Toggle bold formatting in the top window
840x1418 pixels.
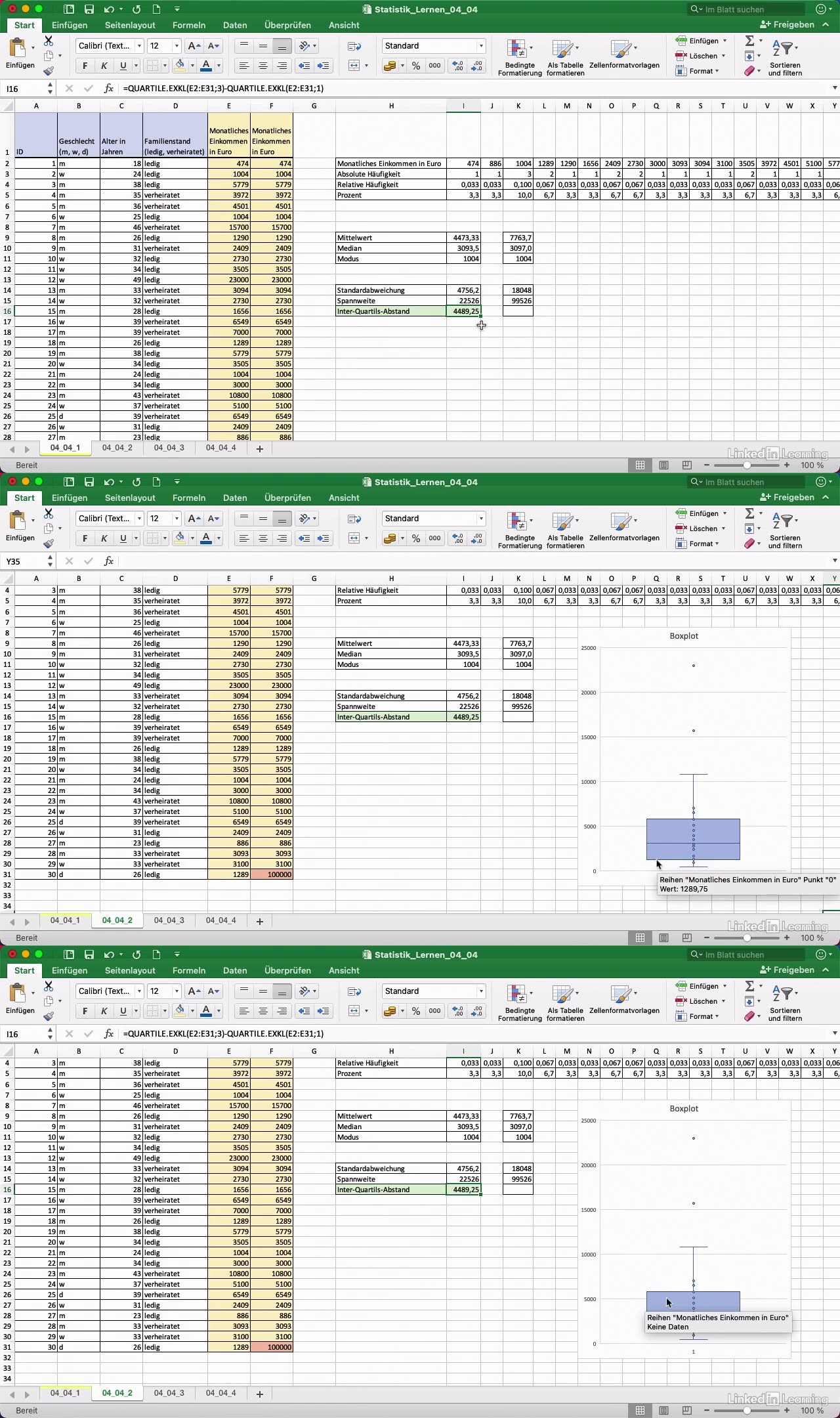click(x=85, y=66)
